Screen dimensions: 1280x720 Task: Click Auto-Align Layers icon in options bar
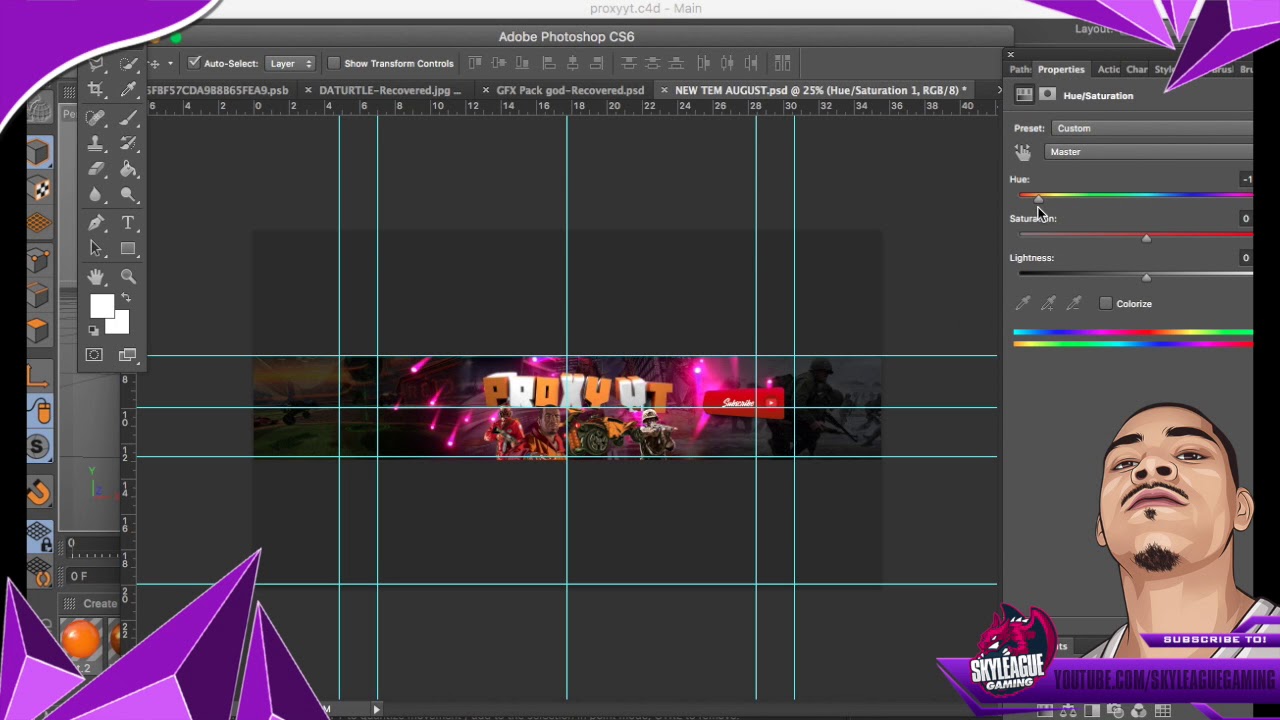tap(783, 63)
